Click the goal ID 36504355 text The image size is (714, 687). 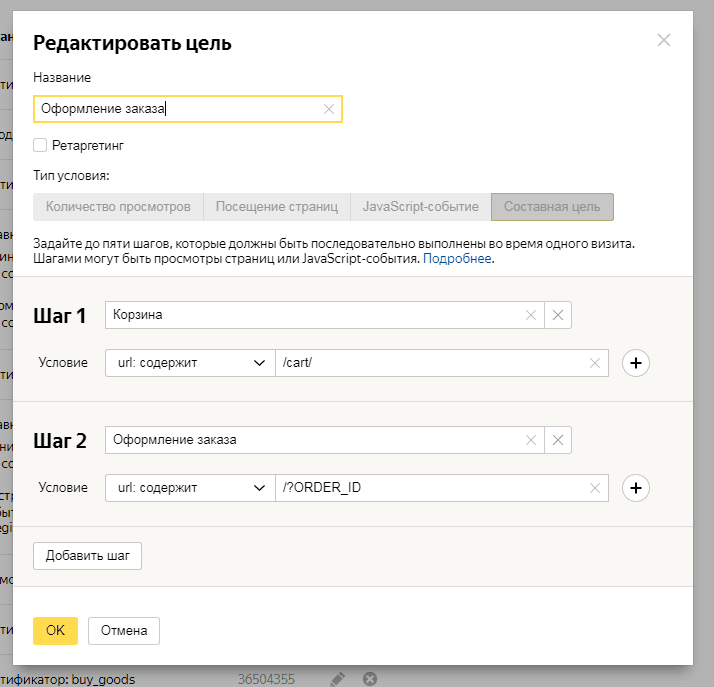(266, 679)
